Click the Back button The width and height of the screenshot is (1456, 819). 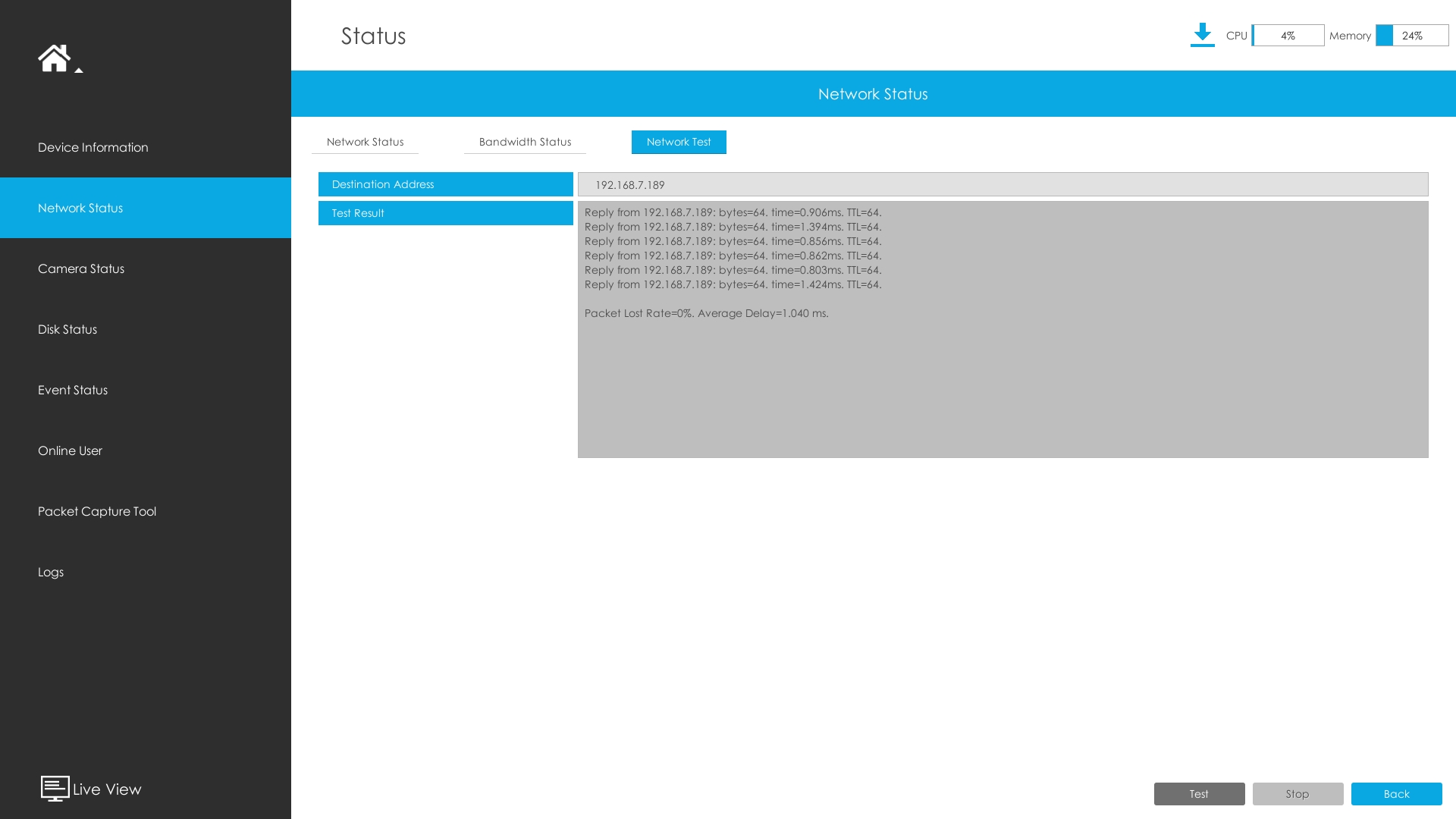point(1396,794)
